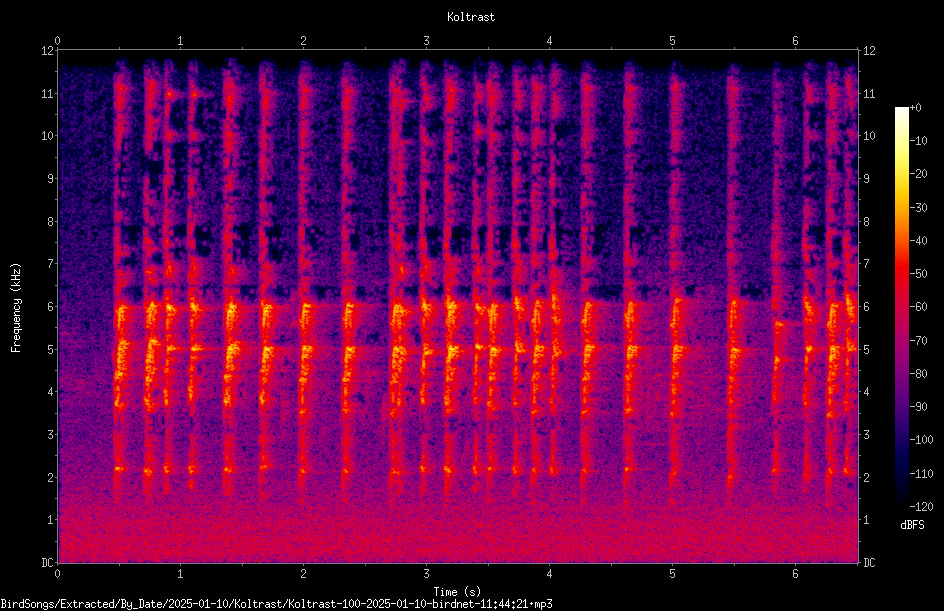Viewport: 944px width, 611px height.
Task: Click the dBFS unit label under color bar
Action: [912, 525]
